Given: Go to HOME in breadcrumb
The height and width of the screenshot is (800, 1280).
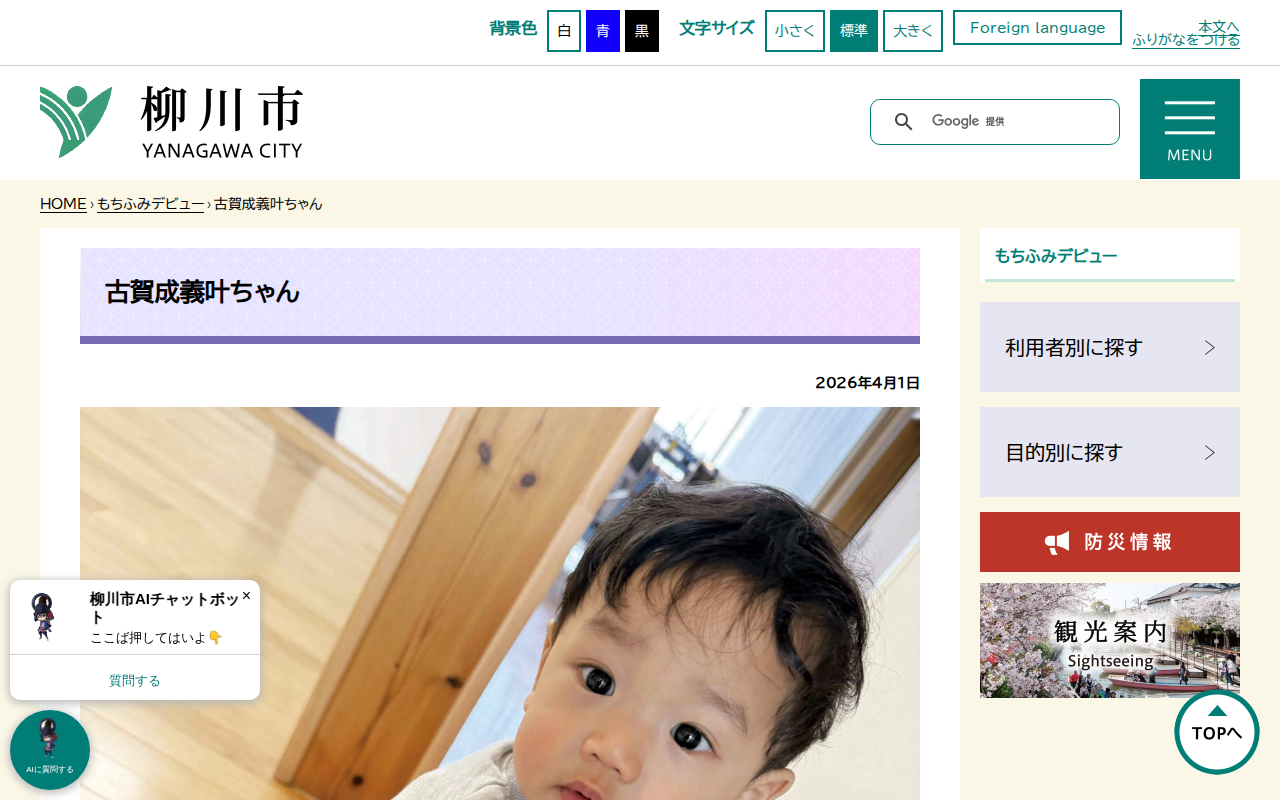Looking at the screenshot, I should click(x=63, y=204).
